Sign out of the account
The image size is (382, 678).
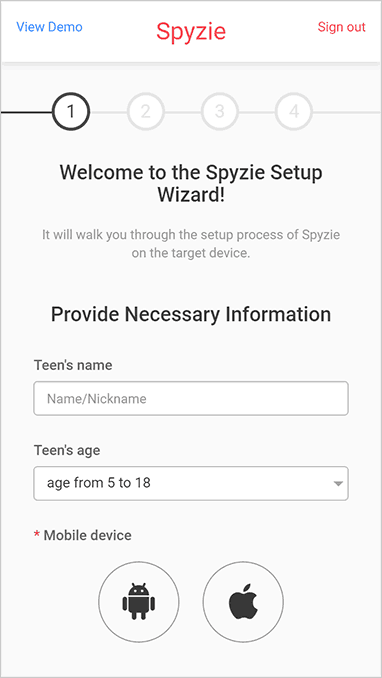(342, 27)
